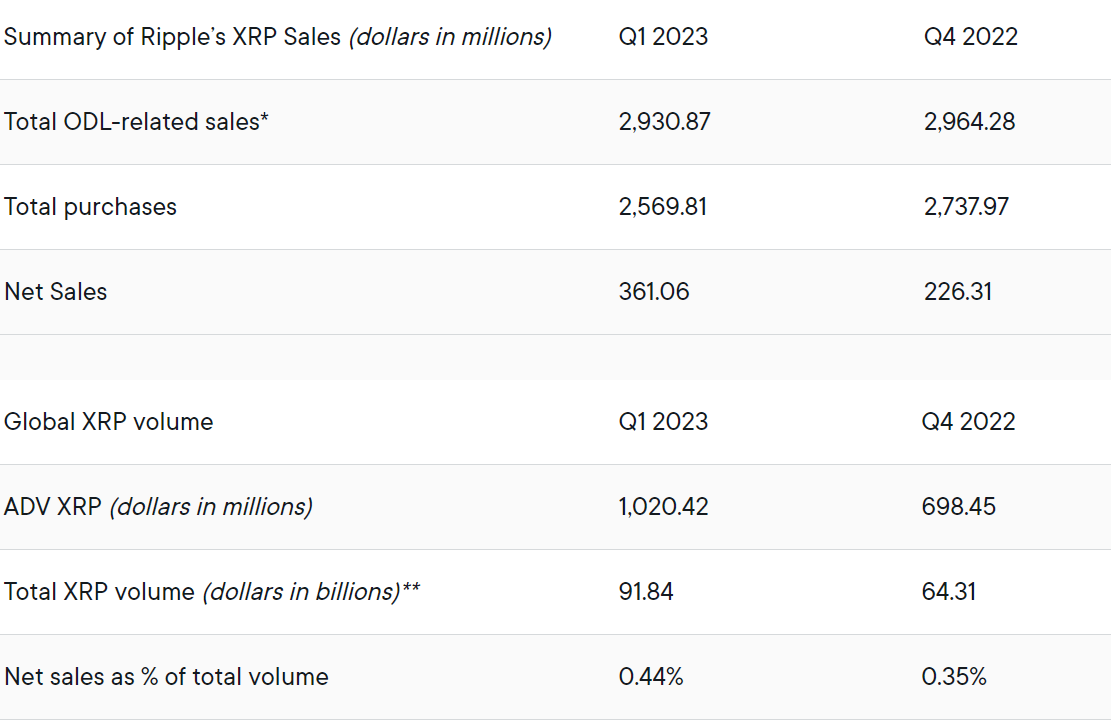This screenshot has width=1111, height=720.
Task: Click the 2,964.28 ODL sales value
Action: (969, 122)
